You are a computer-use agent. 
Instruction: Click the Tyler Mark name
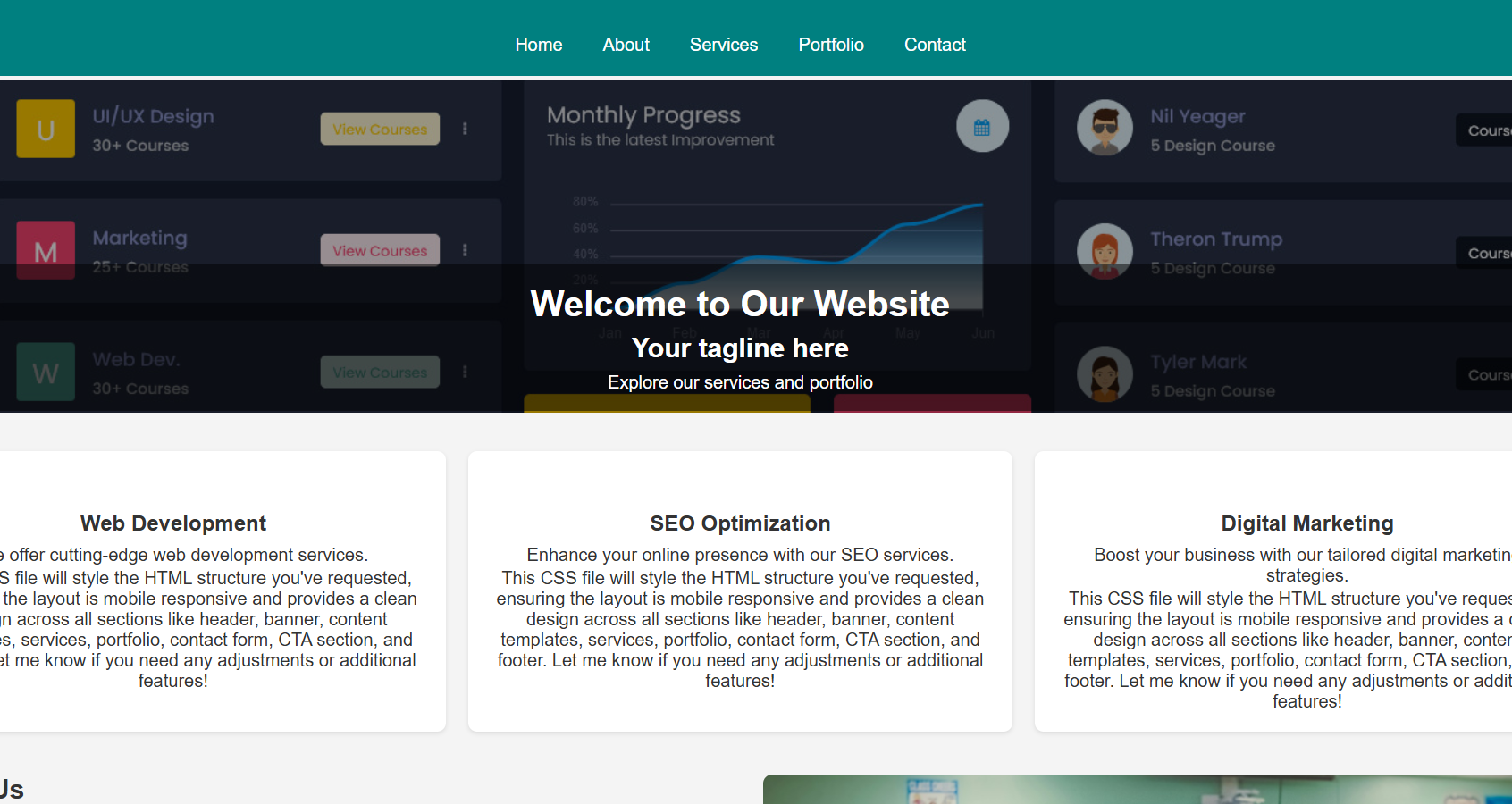(x=1198, y=362)
